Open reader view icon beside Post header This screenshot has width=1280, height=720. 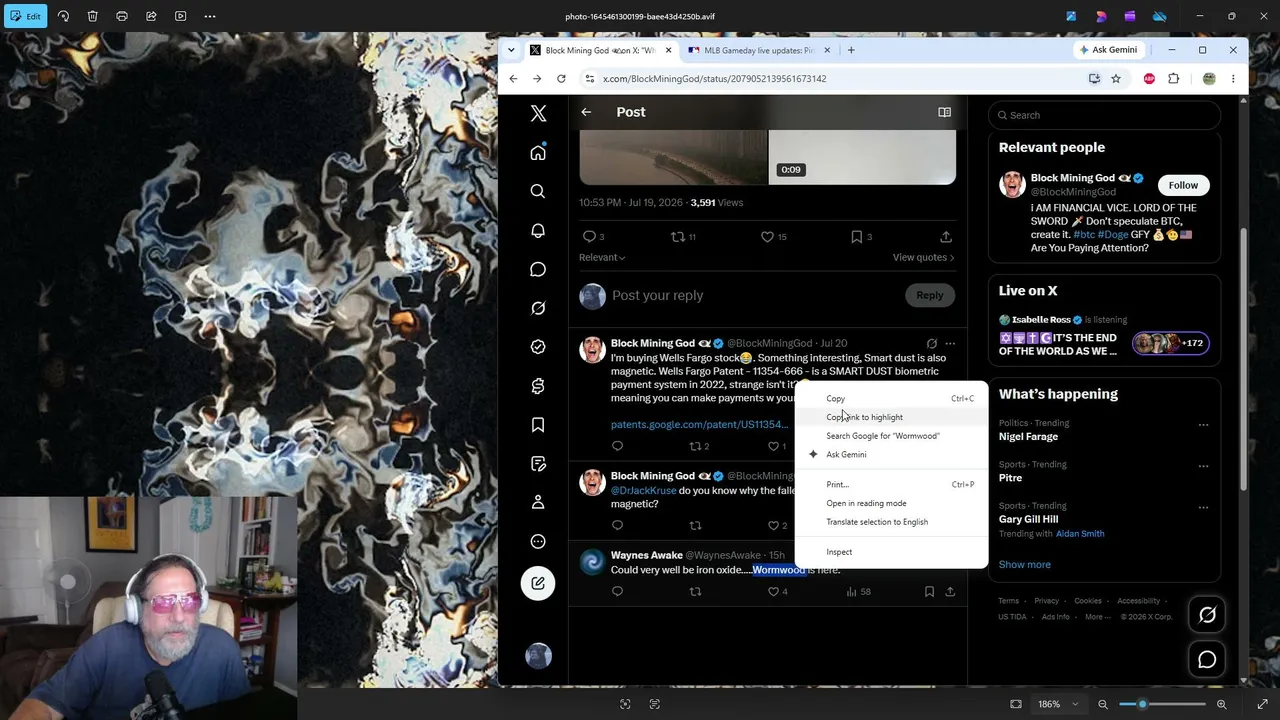click(944, 112)
